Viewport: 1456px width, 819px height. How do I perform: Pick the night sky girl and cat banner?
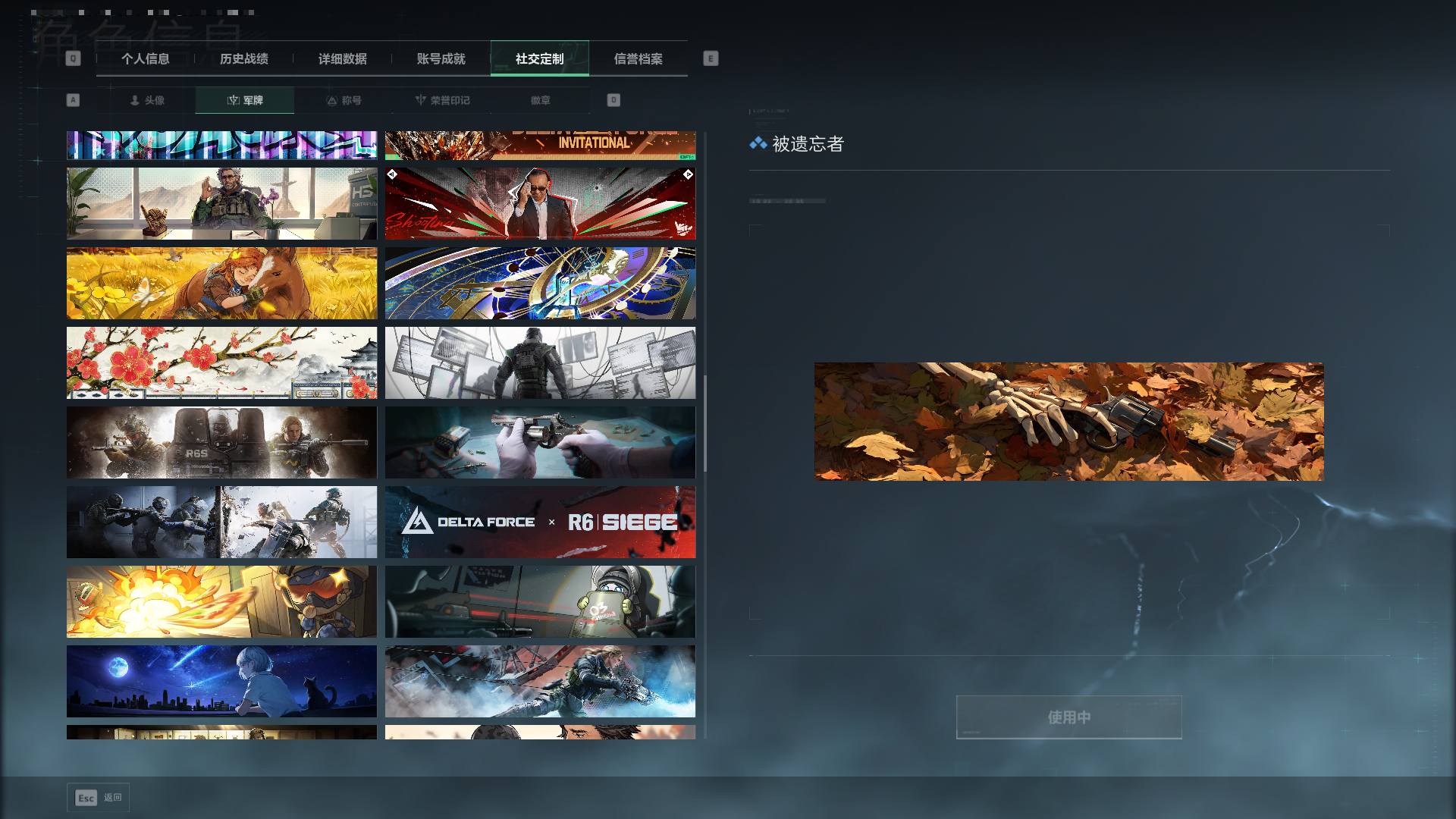[221, 681]
